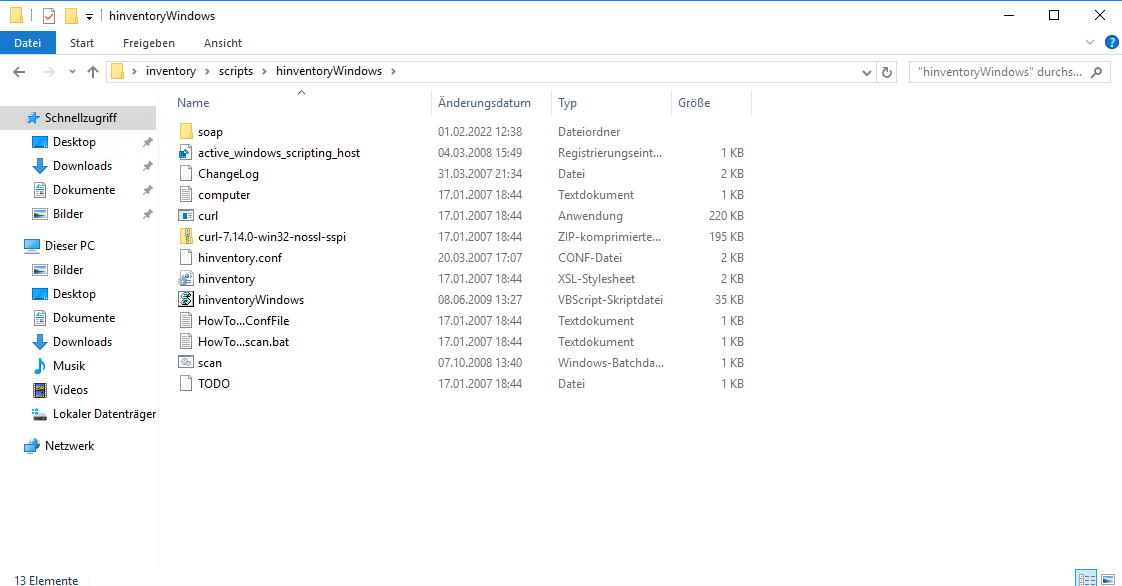The image size is (1122, 586).
Task: Open the help question mark icon
Action: coord(1110,42)
